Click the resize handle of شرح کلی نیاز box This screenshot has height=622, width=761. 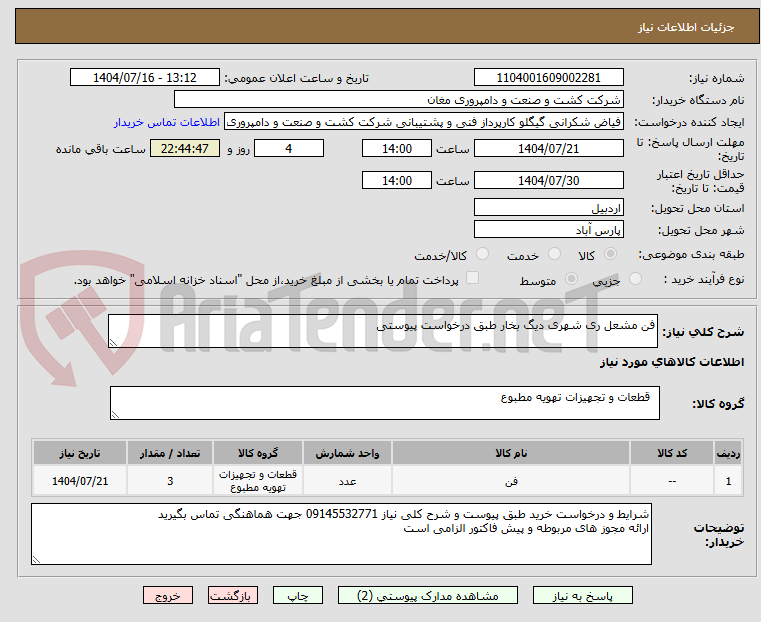tap(113, 343)
